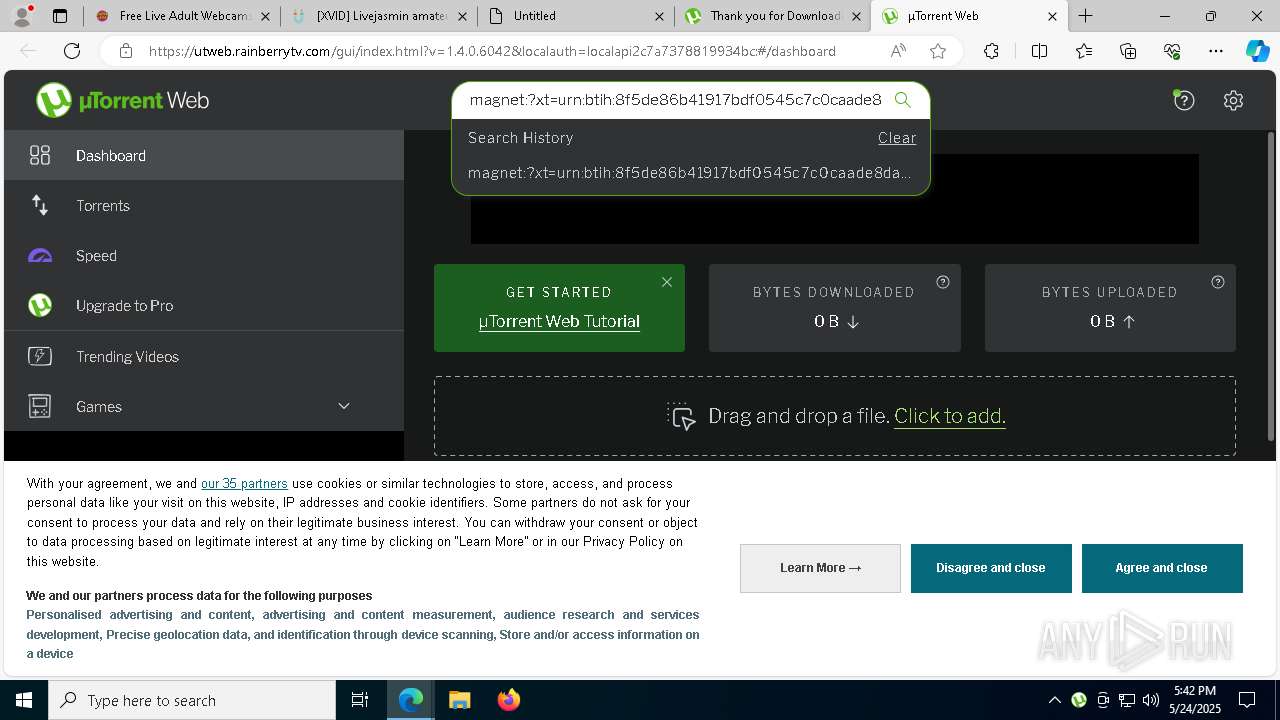Expand the Games sidebar section
Viewport: 1280px width, 720px height.
tap(344, 406)
